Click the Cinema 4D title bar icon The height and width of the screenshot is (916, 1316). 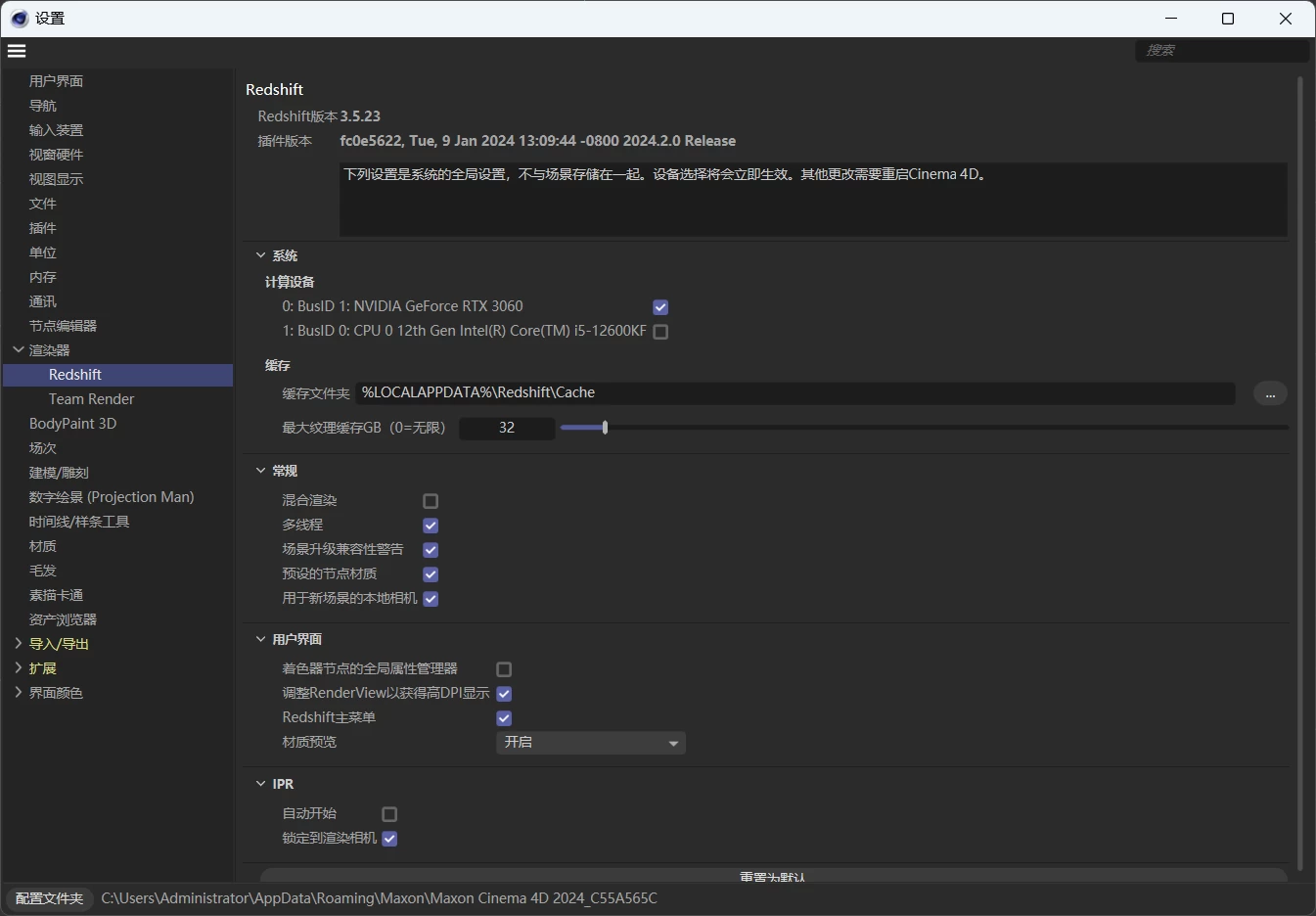[19, 19]
